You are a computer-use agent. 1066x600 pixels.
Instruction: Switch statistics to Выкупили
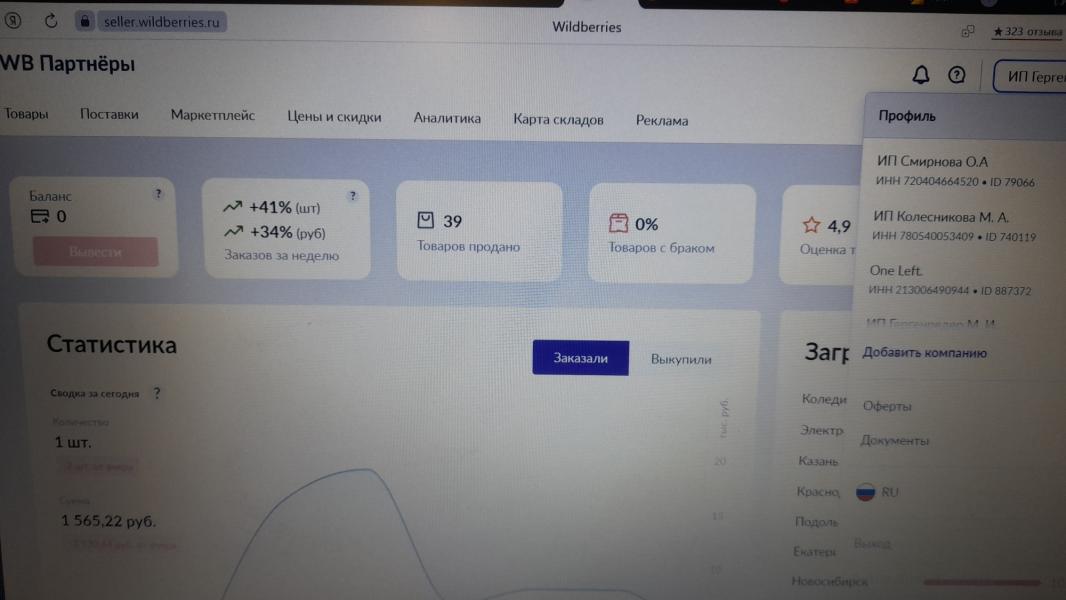(681, 359)
